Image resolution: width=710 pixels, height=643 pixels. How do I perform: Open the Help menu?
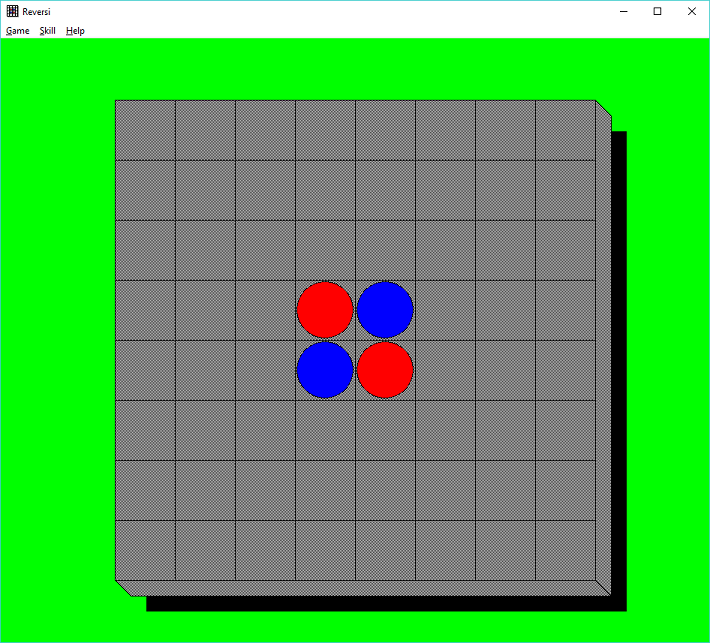pos(75,31)
